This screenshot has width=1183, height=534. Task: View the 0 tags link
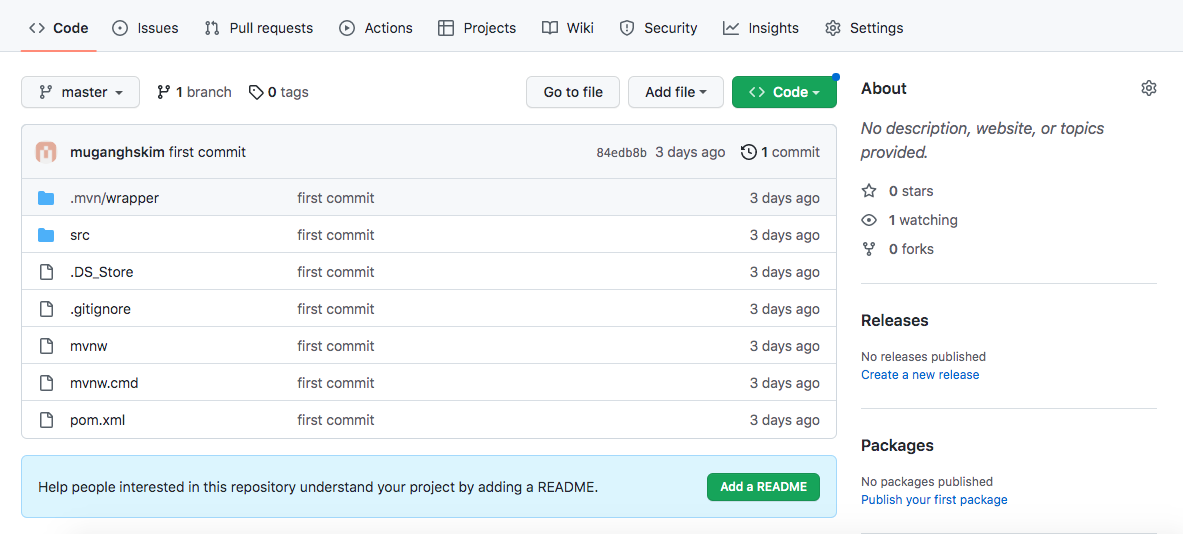point(278,92)
